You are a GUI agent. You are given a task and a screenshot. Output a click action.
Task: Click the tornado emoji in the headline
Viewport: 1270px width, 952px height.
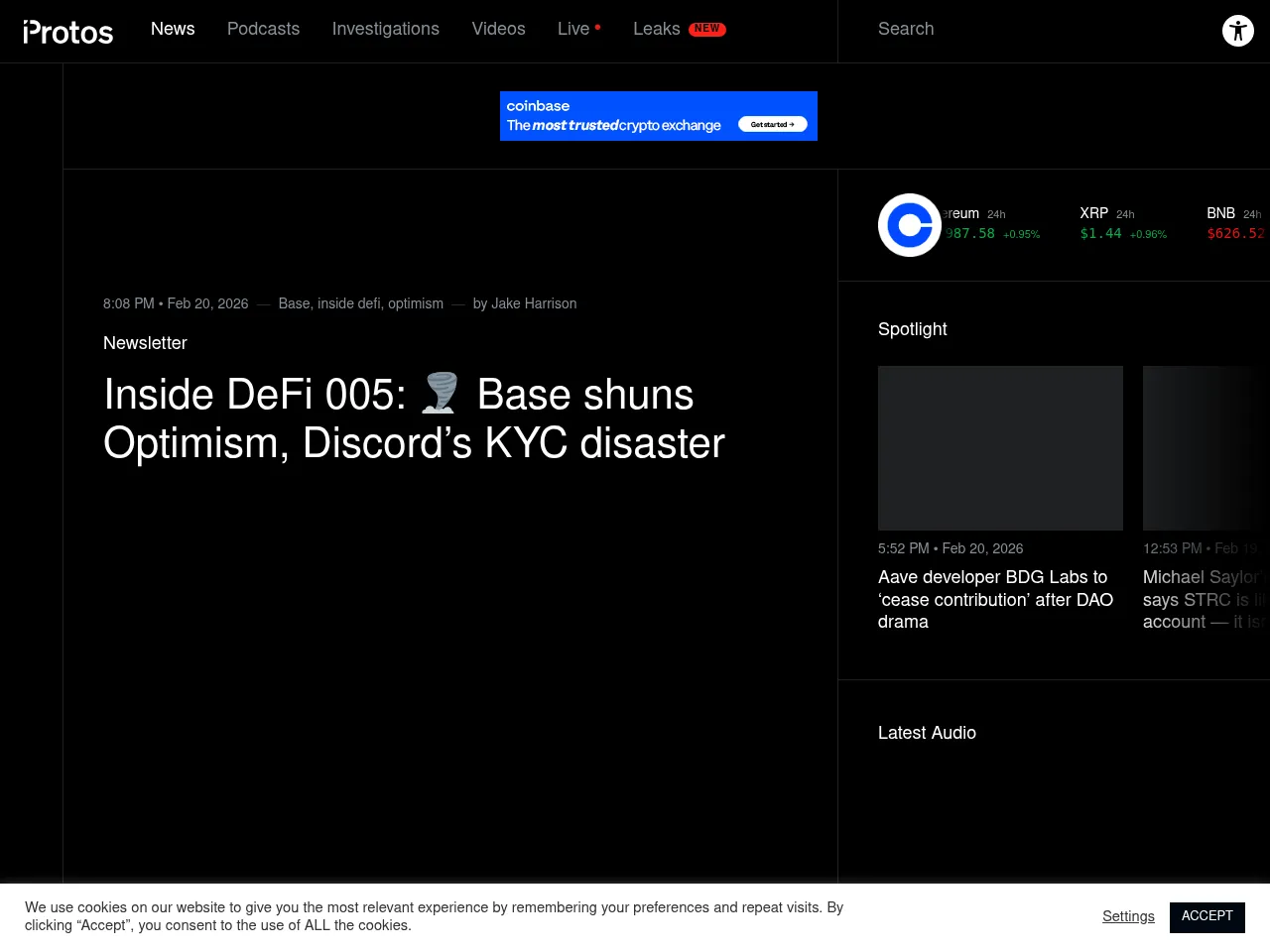pos(439,394)
